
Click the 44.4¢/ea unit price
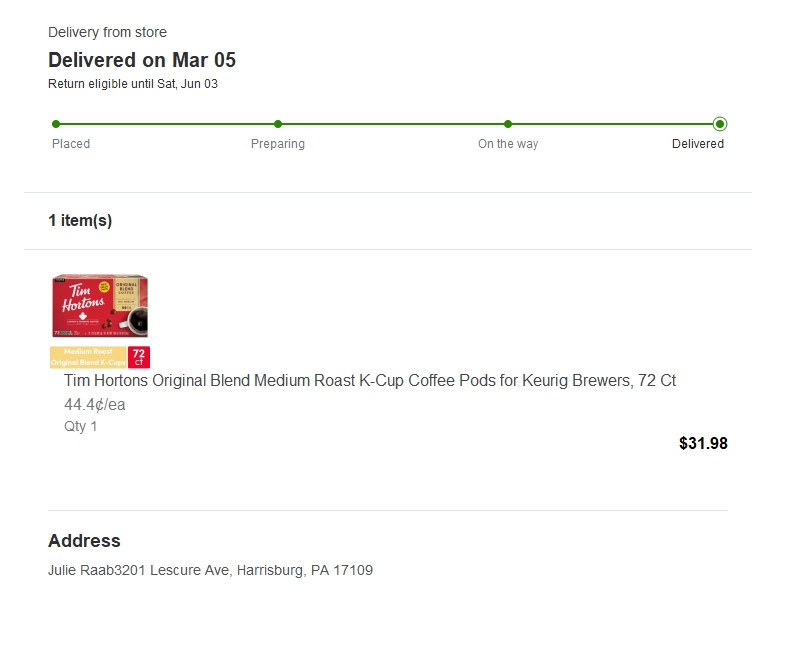[x=95, y=405]
